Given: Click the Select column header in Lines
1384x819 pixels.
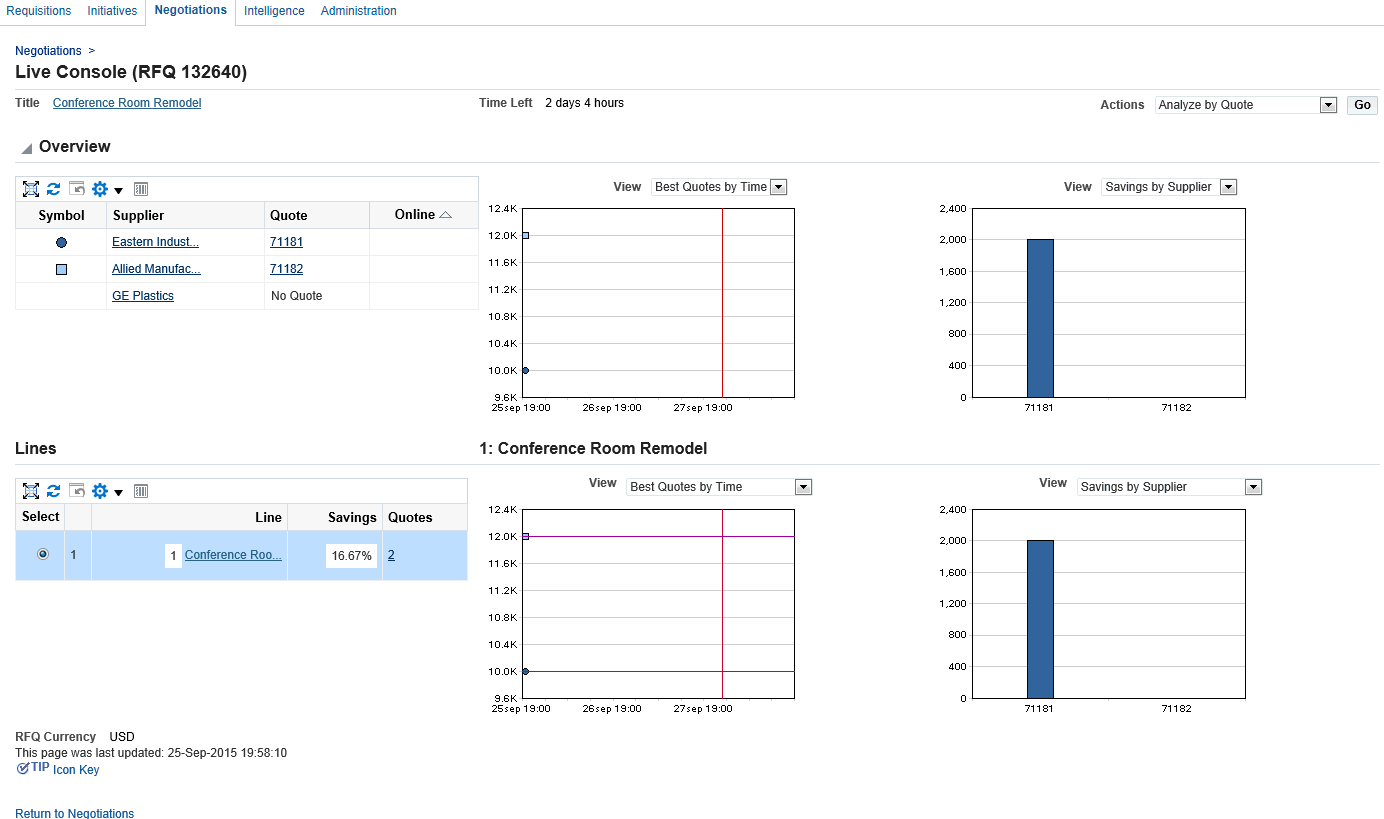Looking at the screenshot, I should 41,517.
